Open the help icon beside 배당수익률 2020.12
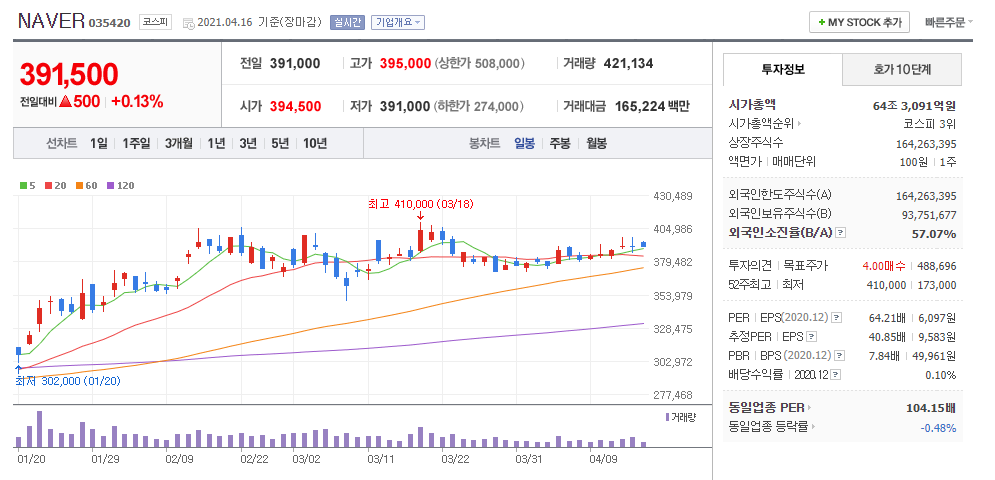 pos(836,375)
